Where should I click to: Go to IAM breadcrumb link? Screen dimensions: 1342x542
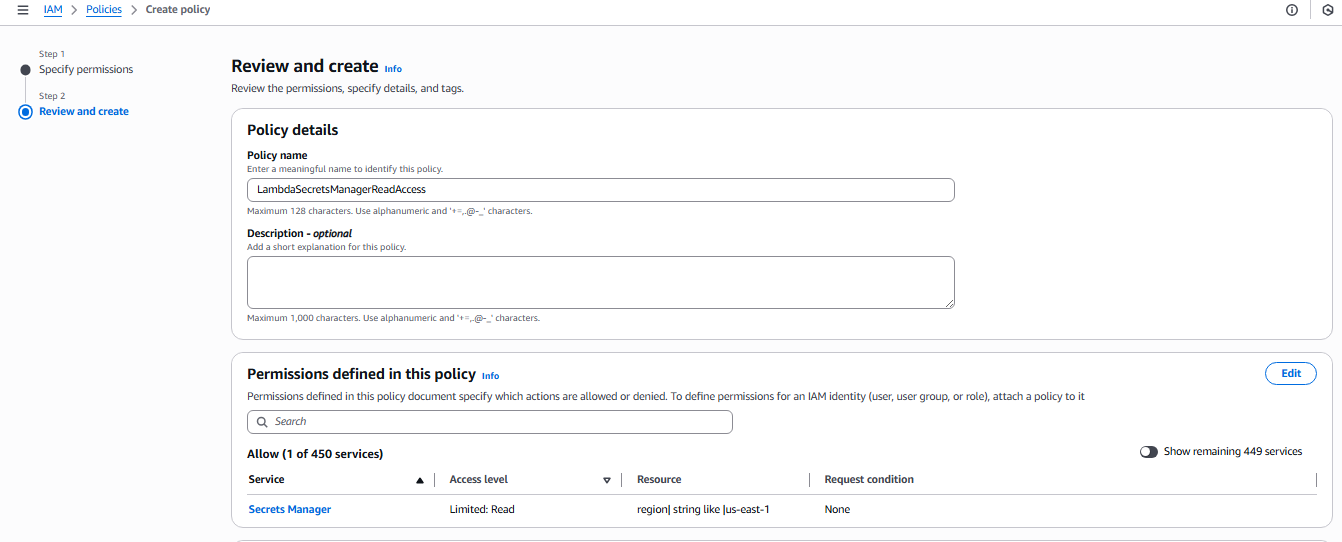52,10
